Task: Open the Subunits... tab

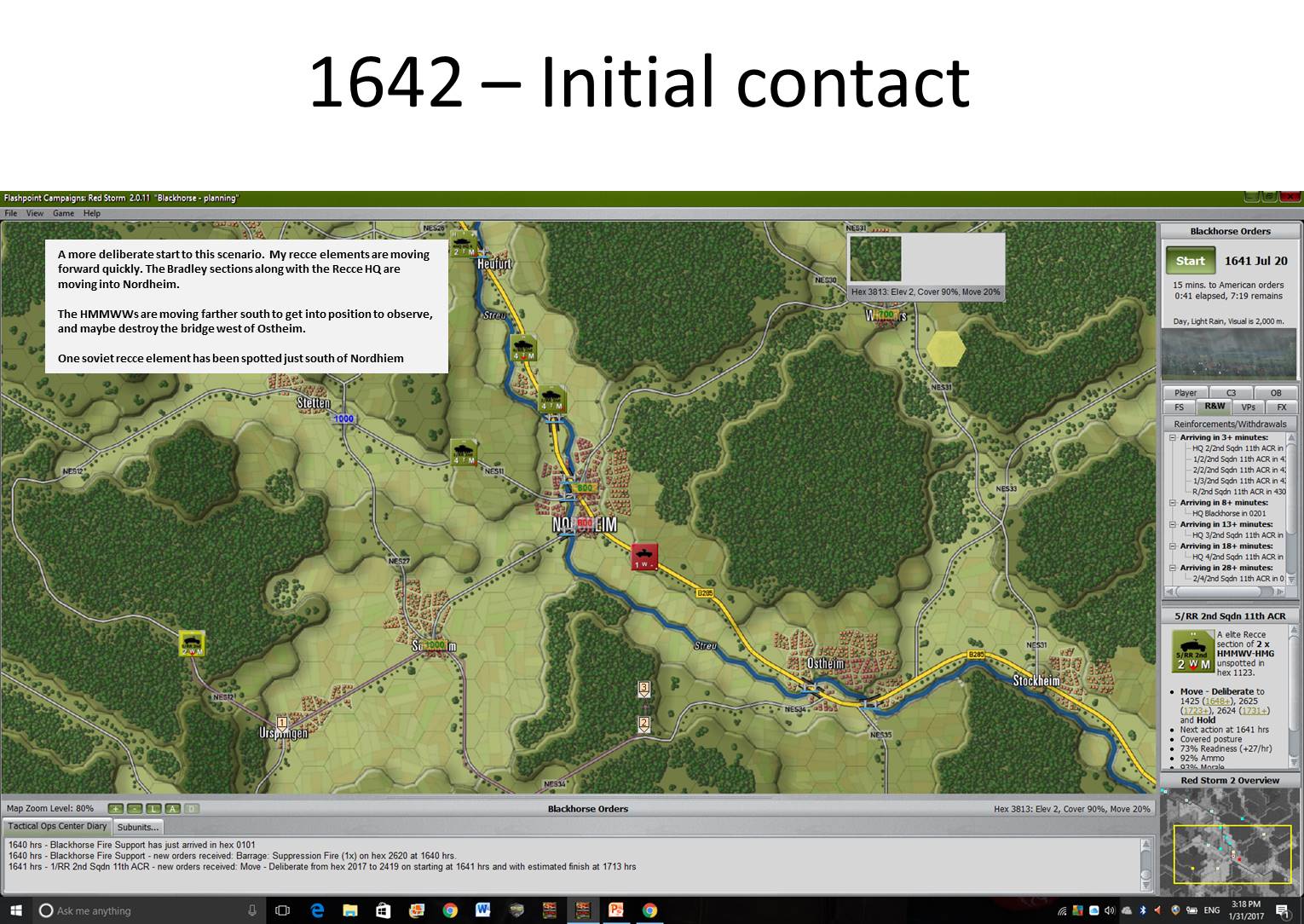Action: pyautogui.click(x=137, y=827)
